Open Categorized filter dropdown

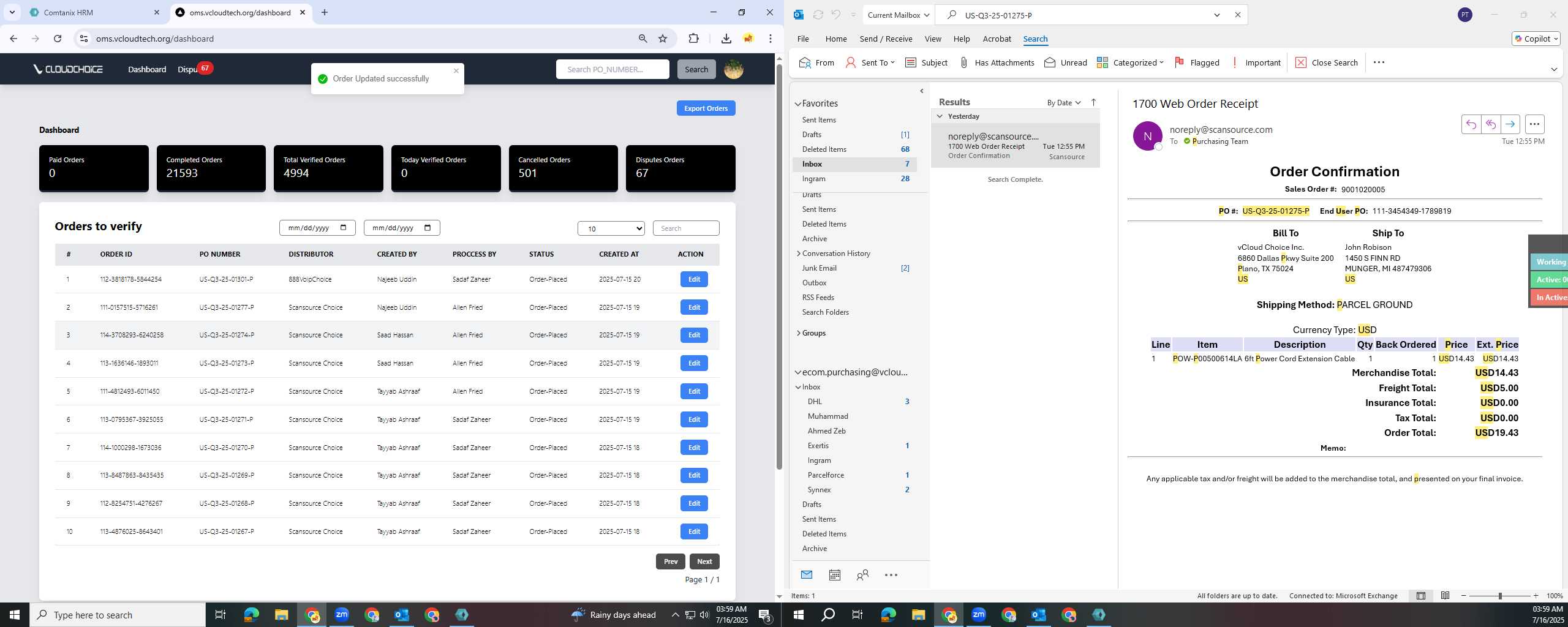[x=1130, y=62]
